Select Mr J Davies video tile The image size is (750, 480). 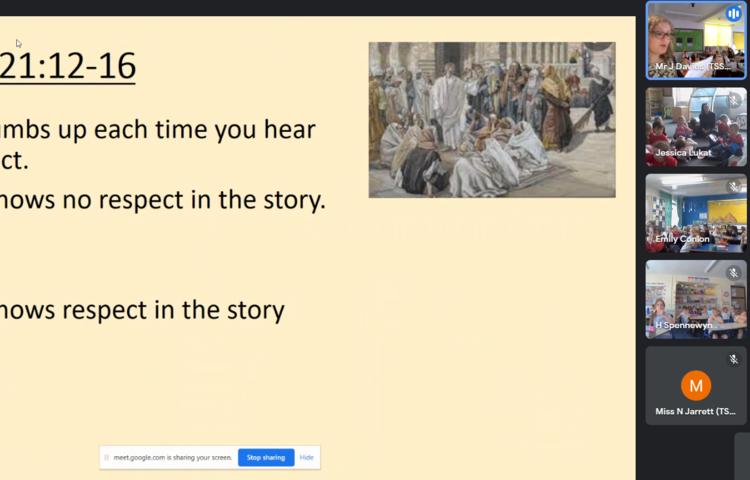[x=696, y=40]
